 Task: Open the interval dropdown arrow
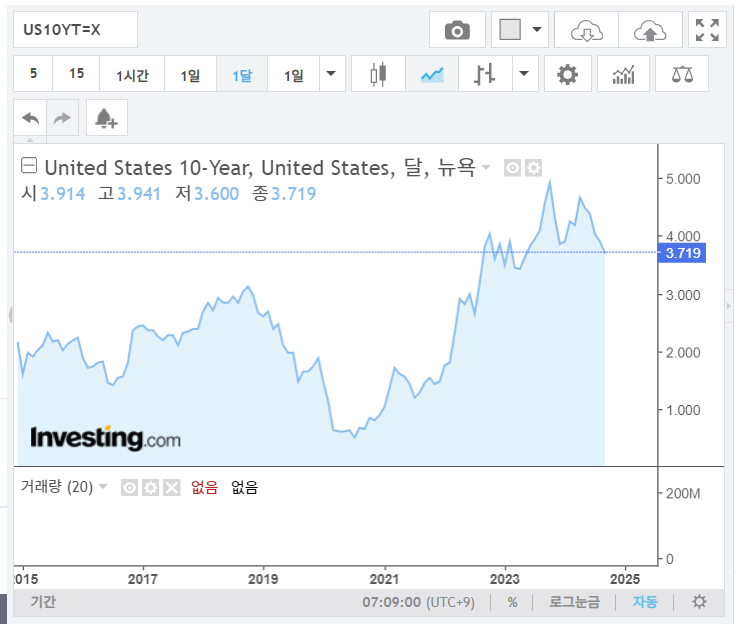[x=331, y=74]
